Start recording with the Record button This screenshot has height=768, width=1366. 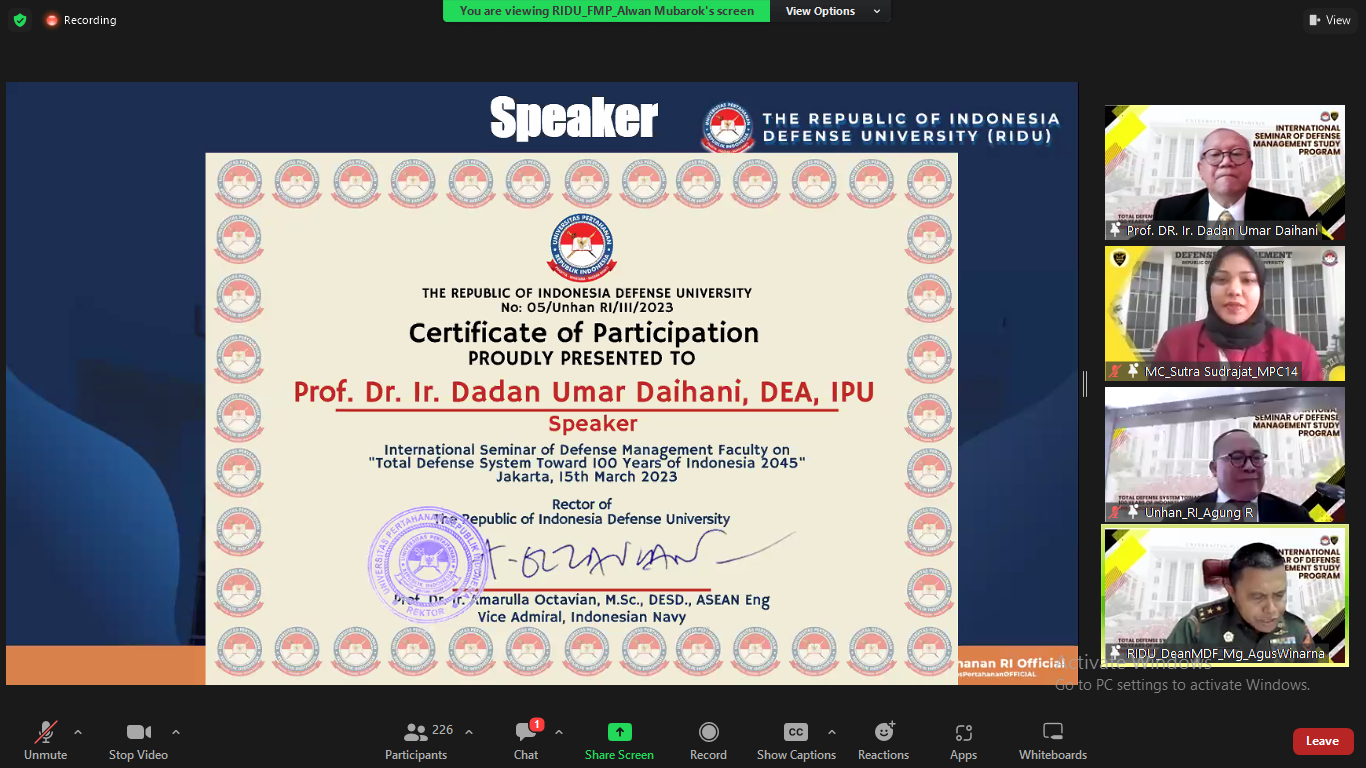tap(708, 741)
